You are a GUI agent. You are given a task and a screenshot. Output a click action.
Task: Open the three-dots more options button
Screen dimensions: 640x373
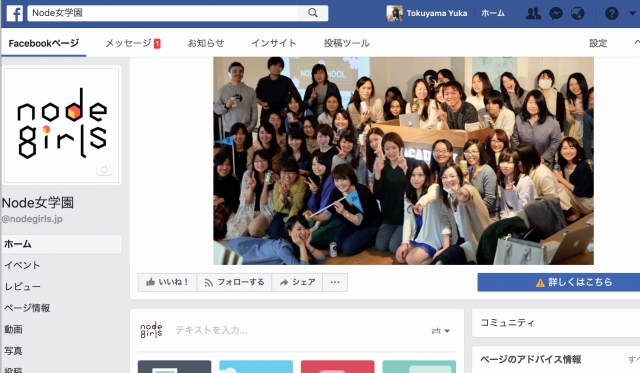click(x=335, y=282)
